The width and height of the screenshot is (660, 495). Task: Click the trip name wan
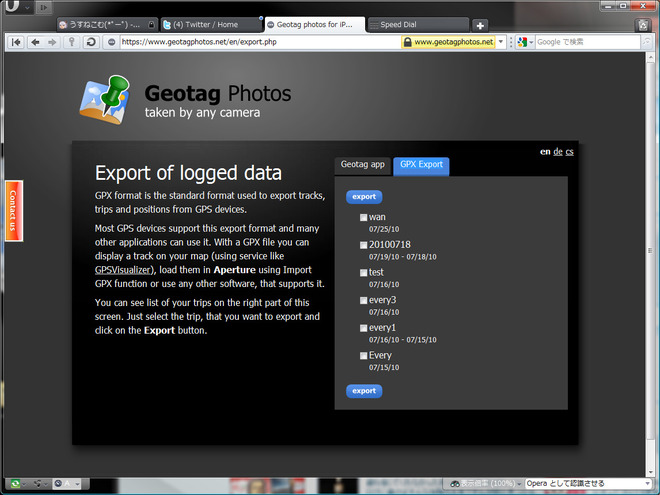point(377,217)
